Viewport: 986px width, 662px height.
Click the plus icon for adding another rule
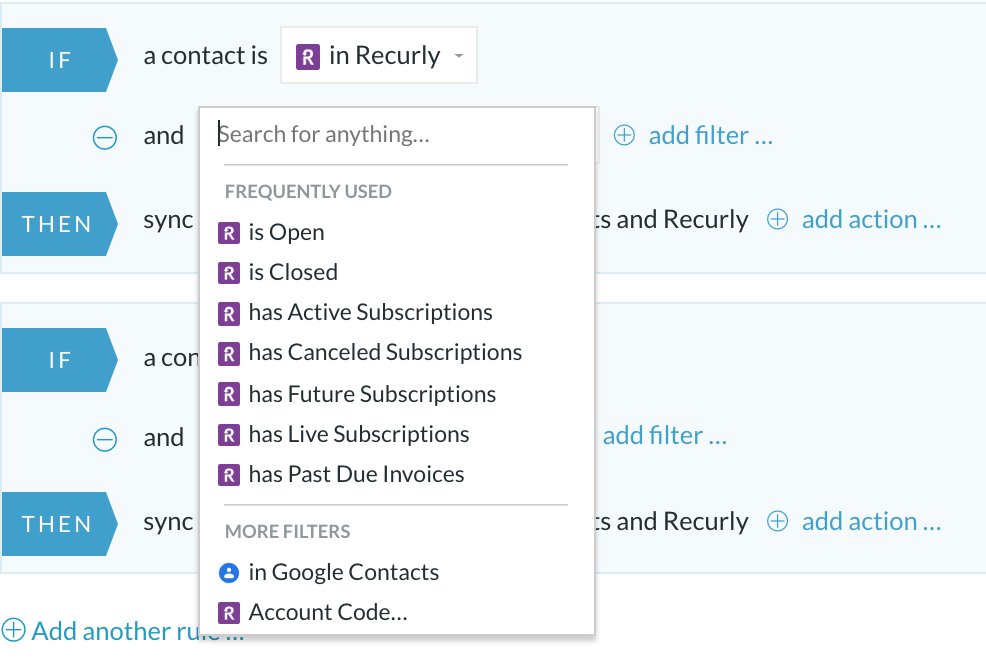[13, 630]
